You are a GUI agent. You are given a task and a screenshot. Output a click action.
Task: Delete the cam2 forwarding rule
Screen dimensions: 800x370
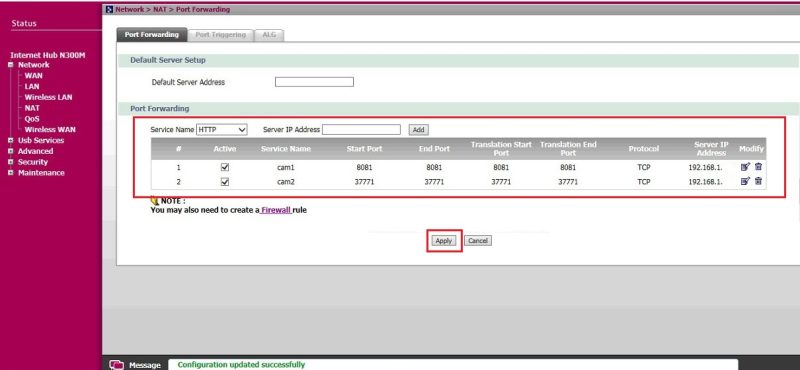pos(758,181)
